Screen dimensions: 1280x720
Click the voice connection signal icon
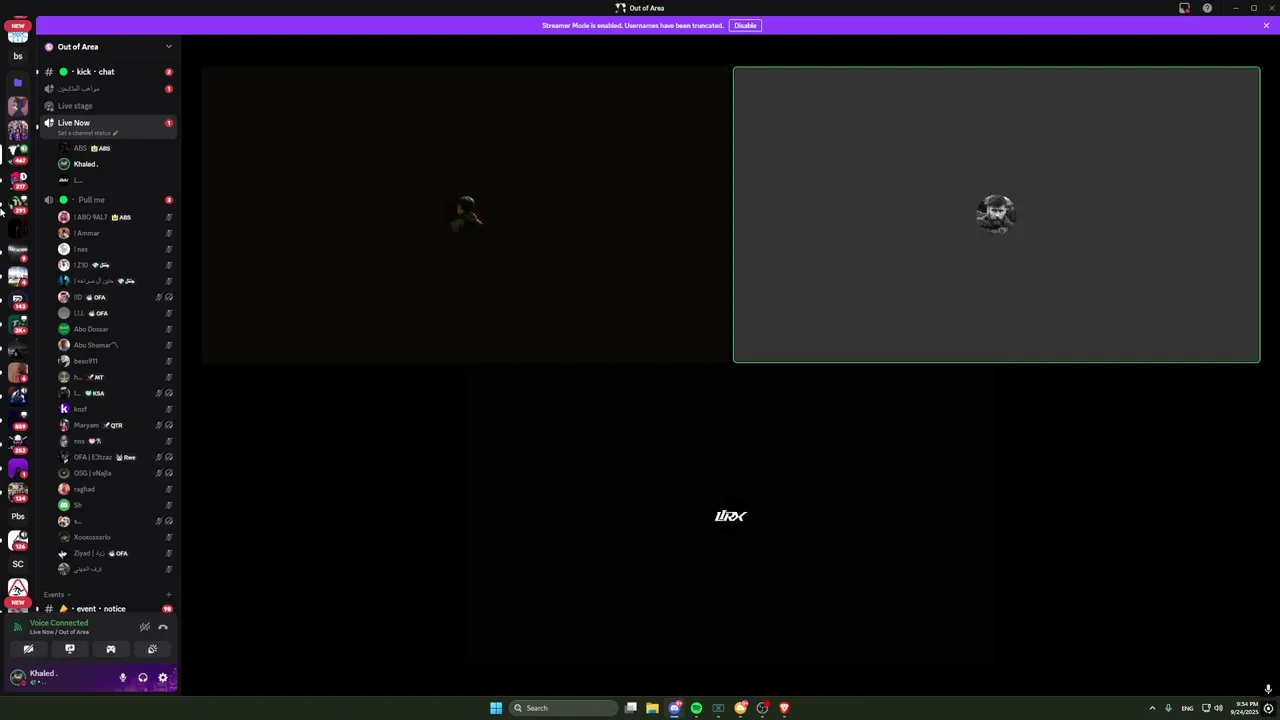[x=17, y=627]
